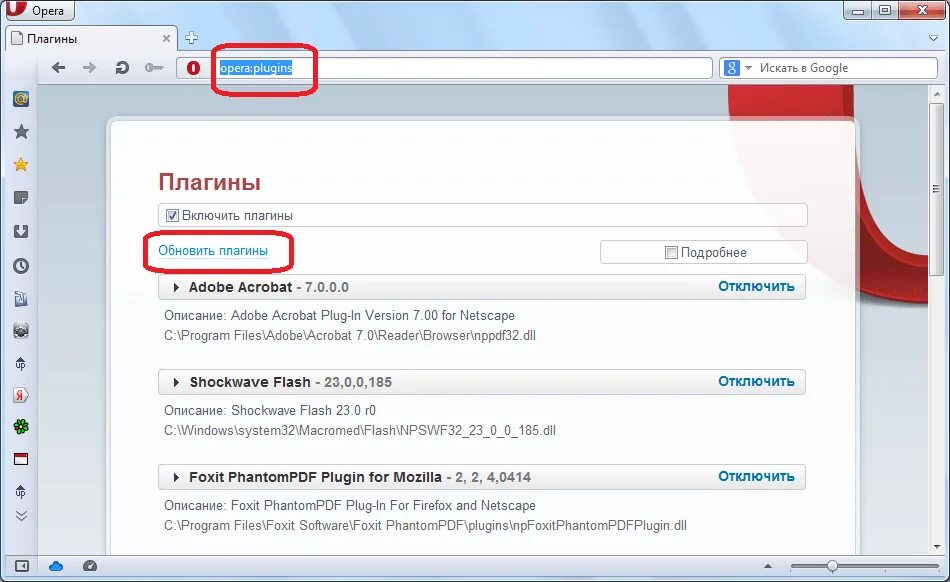The image size is (950, 582).
Task: Click the Opera Link cloud icon
Action: coord(56,566)
